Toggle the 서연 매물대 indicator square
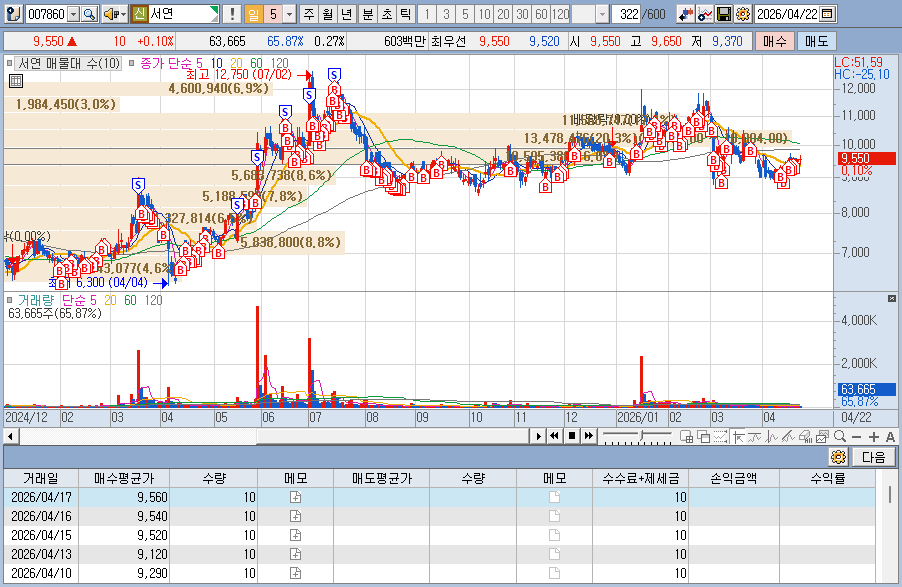 coord(9,63)
